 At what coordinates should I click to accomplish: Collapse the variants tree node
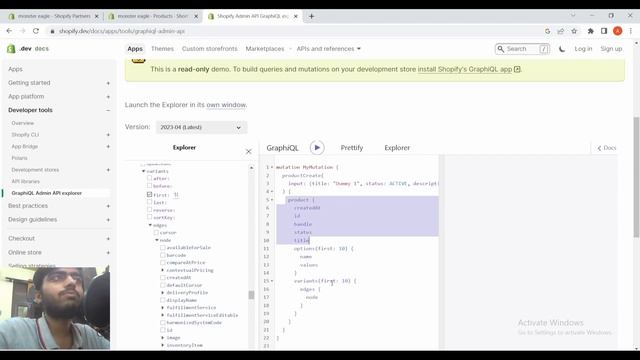(x=144, y=171)
